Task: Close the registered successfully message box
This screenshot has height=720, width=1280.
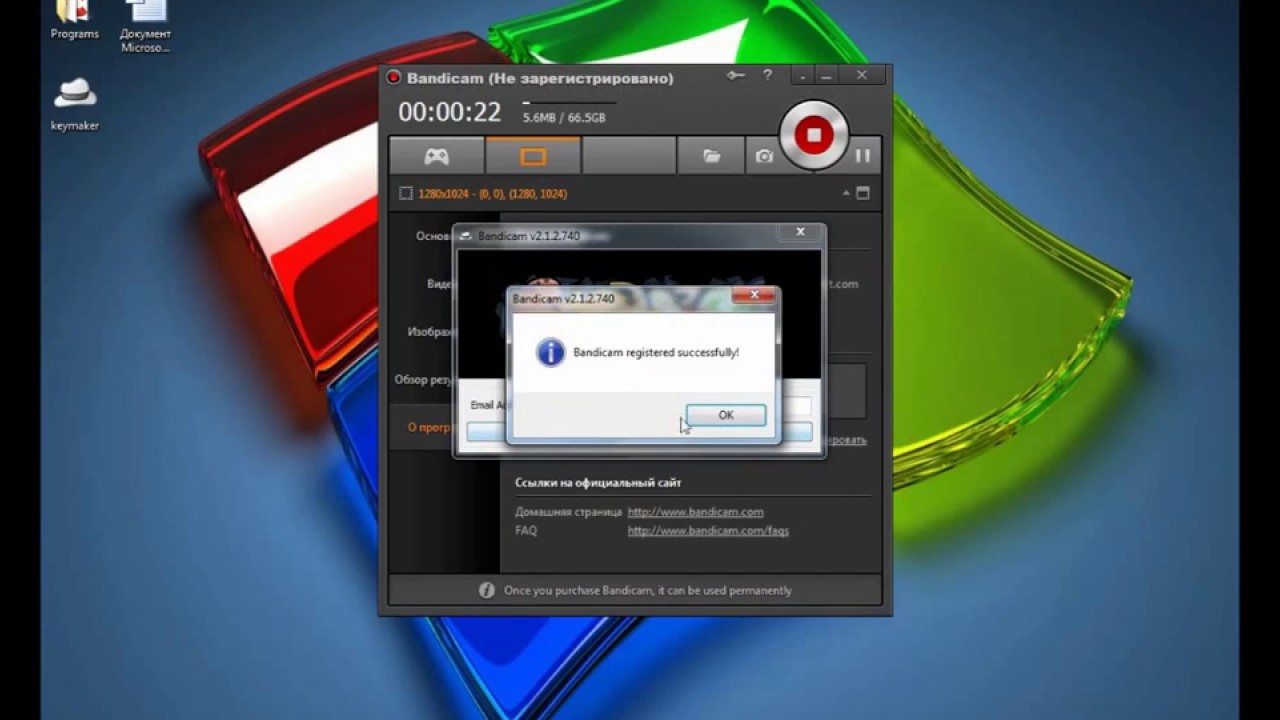Action: pos(754,295)
